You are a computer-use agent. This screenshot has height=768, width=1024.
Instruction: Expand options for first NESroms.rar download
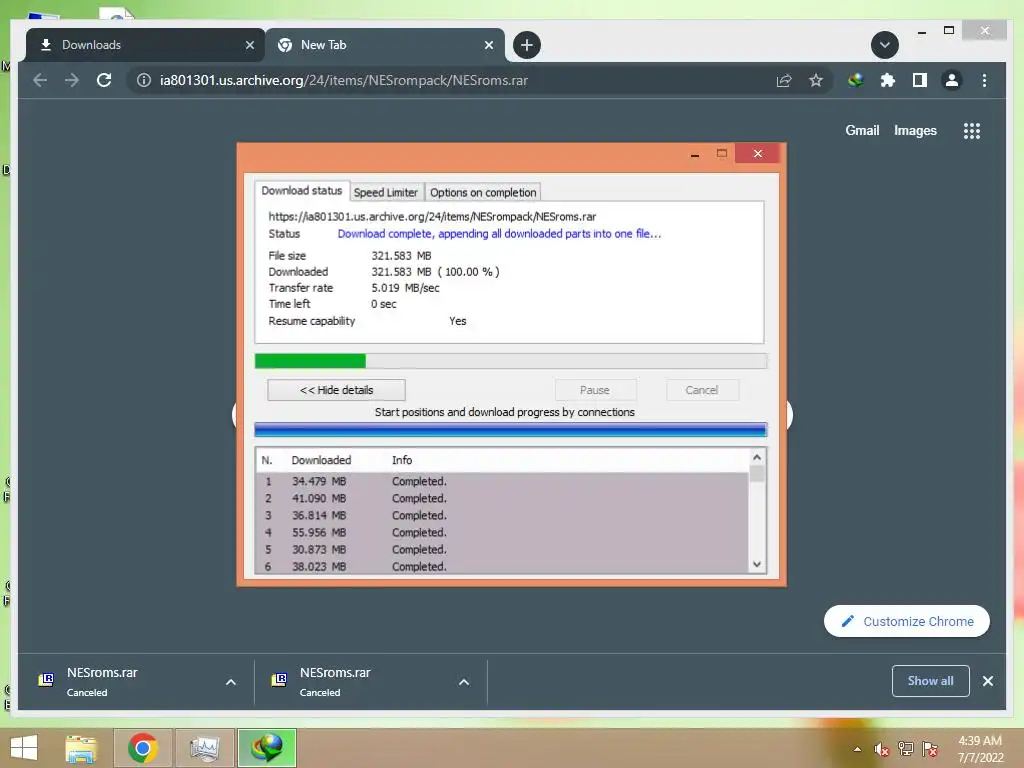pos(231,682)
